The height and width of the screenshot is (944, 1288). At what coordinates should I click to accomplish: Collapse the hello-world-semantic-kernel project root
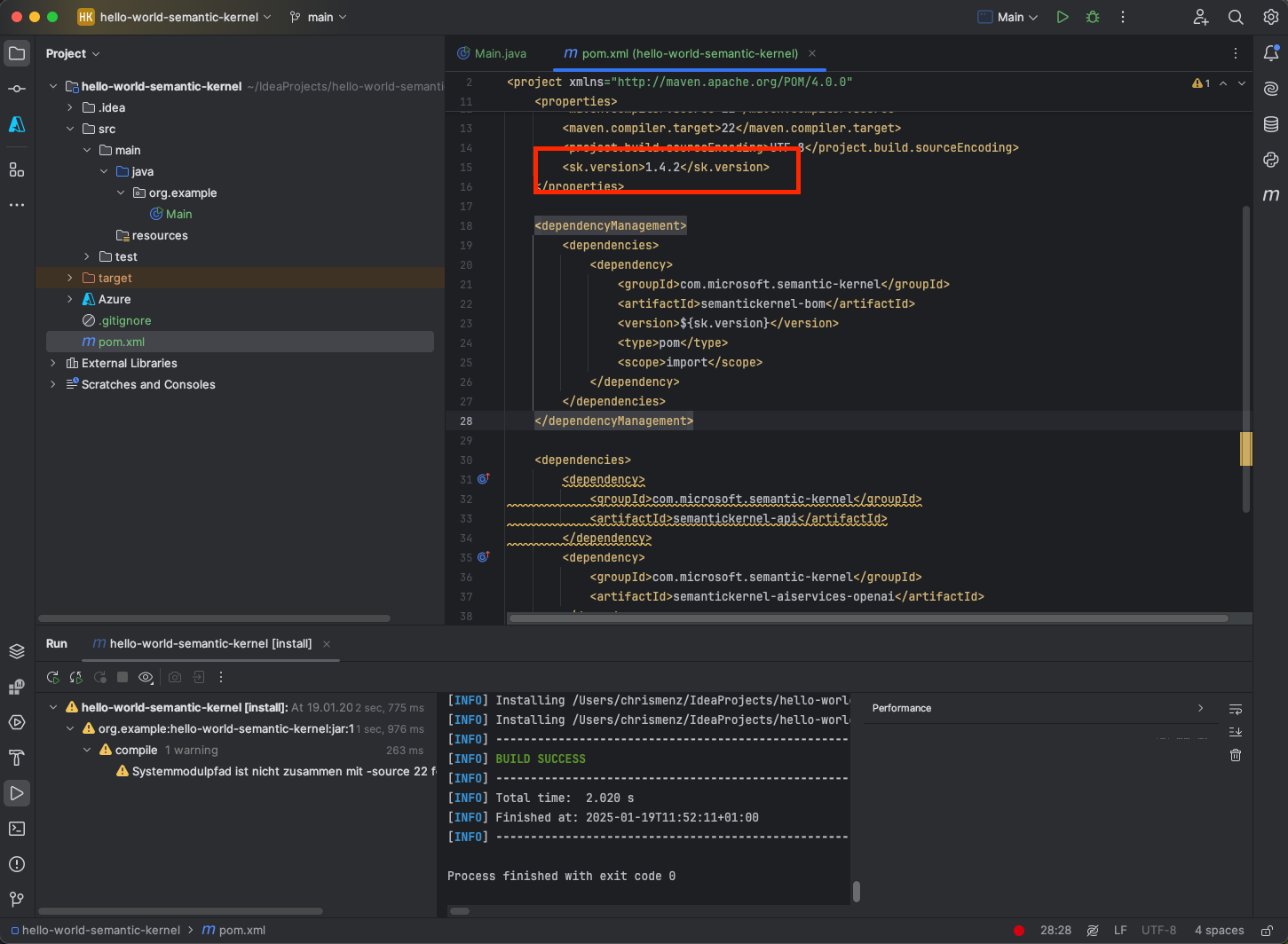[x=53, y=86]
